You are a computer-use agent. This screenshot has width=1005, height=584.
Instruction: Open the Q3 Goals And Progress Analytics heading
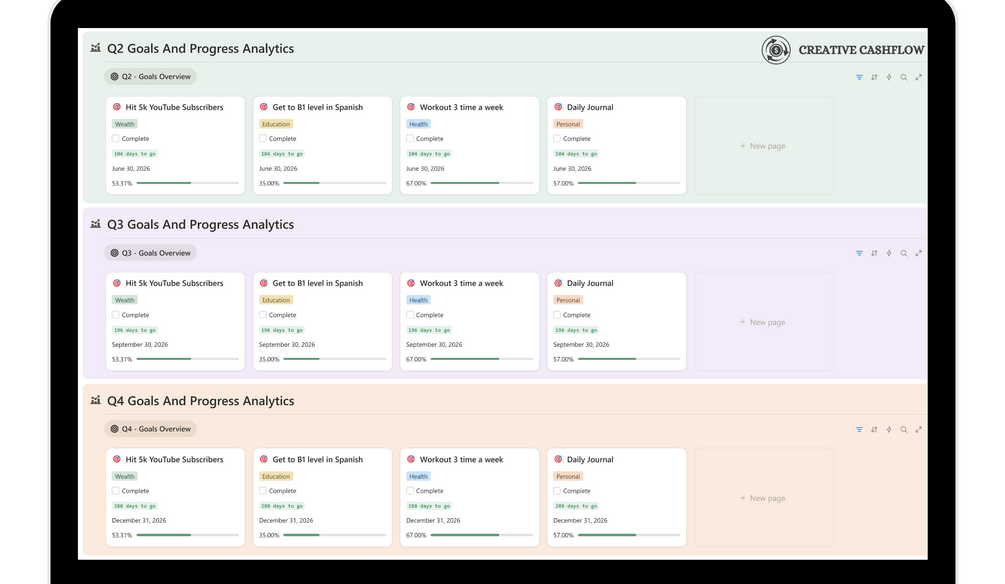point(201,224)
